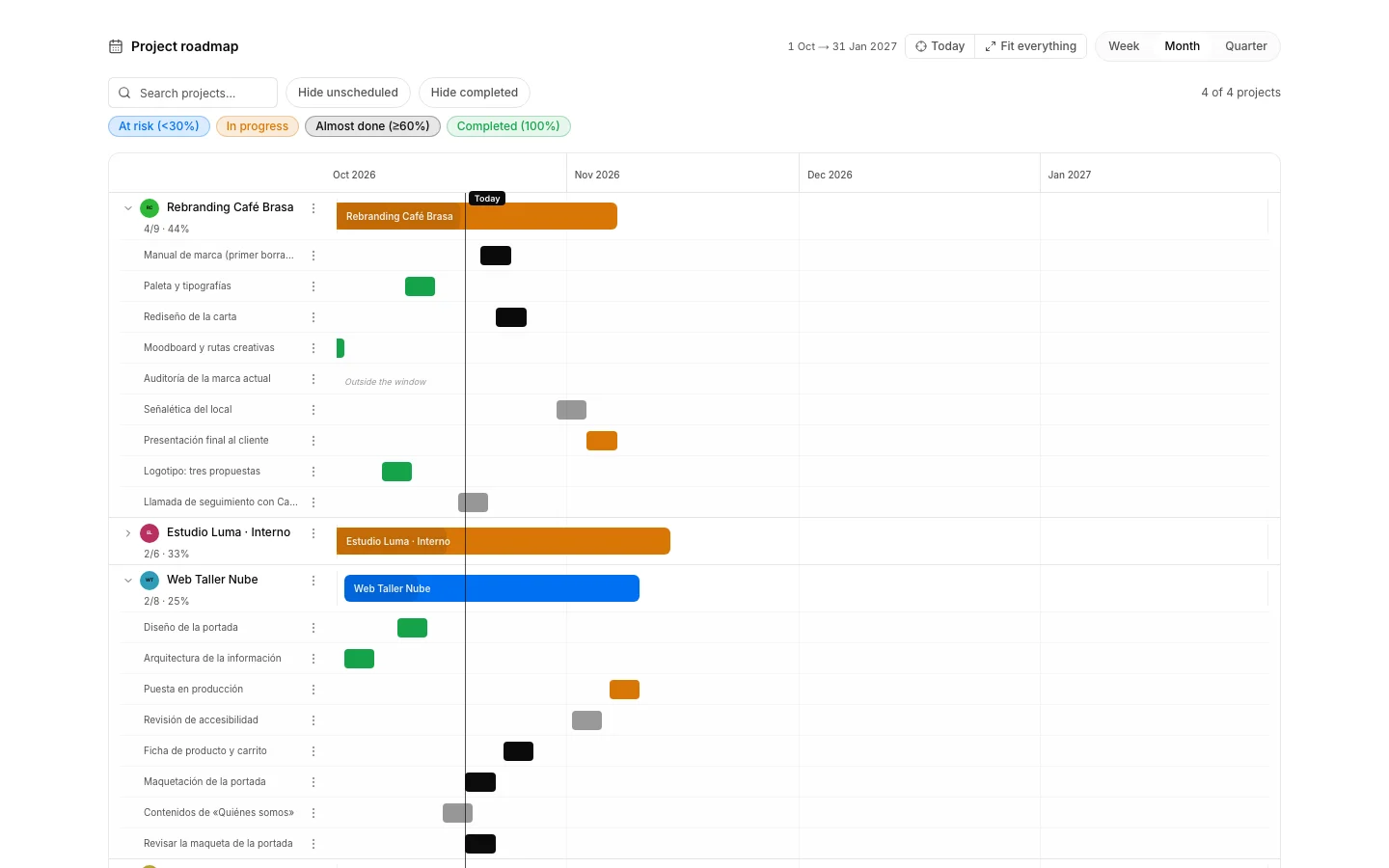Click the Nov 2026 month header
The image size is (1389, 868).
tap(597, 175)
